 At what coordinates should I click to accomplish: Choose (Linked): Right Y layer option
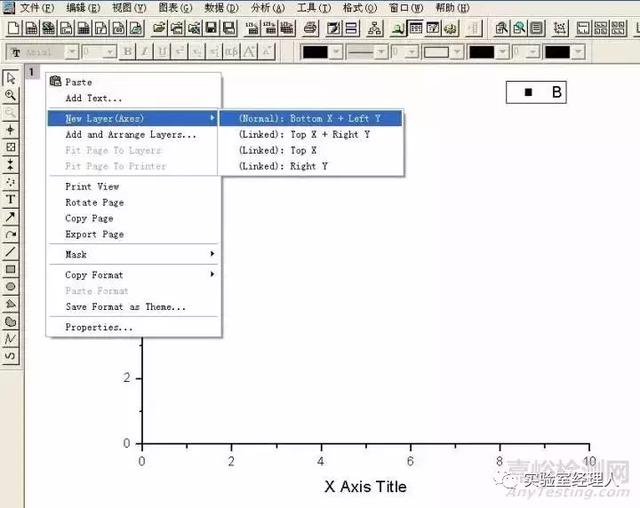pyautogui.click(x=311, y=166)
